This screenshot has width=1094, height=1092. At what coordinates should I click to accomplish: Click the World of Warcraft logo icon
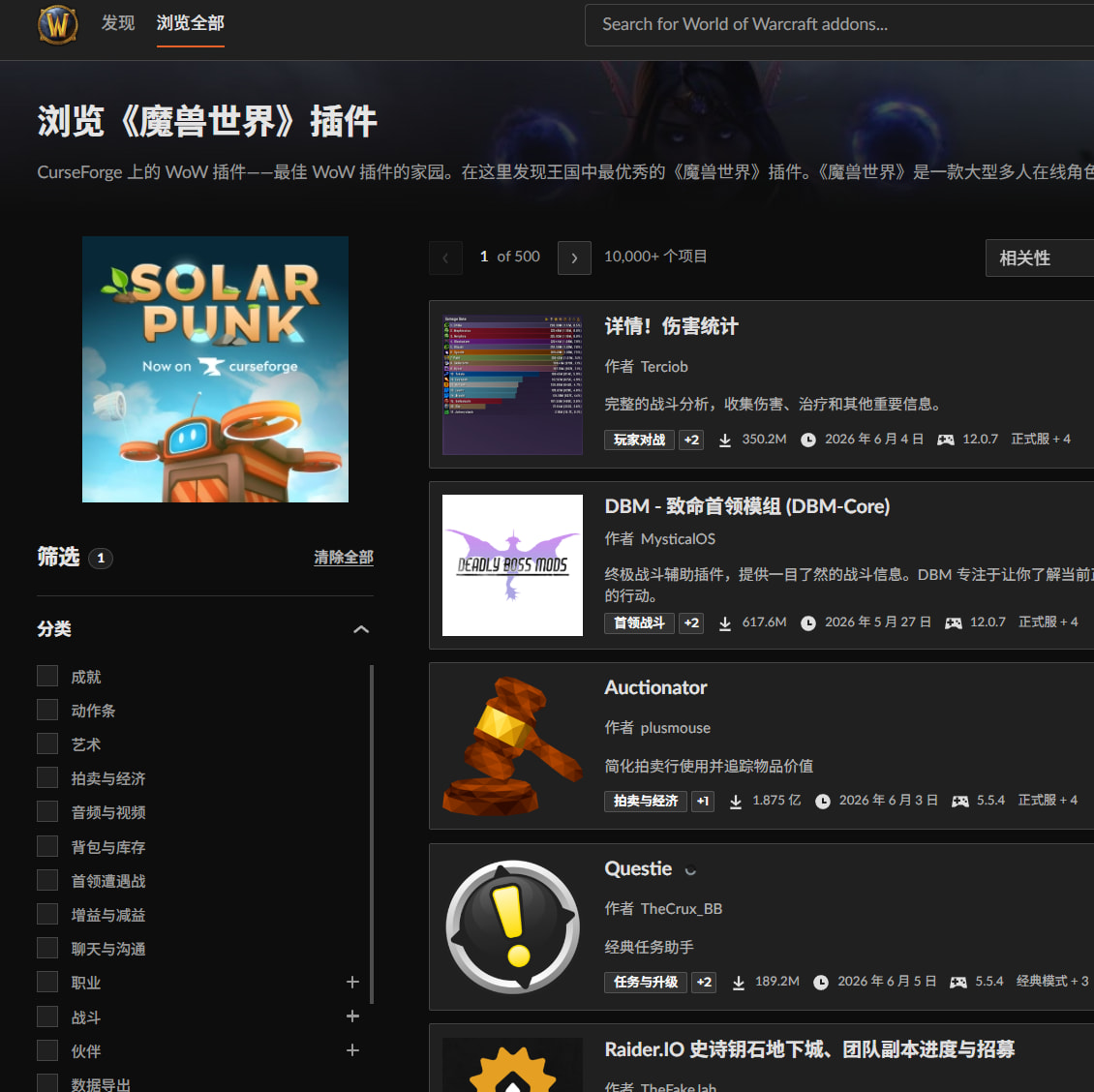tap(57, 24)
